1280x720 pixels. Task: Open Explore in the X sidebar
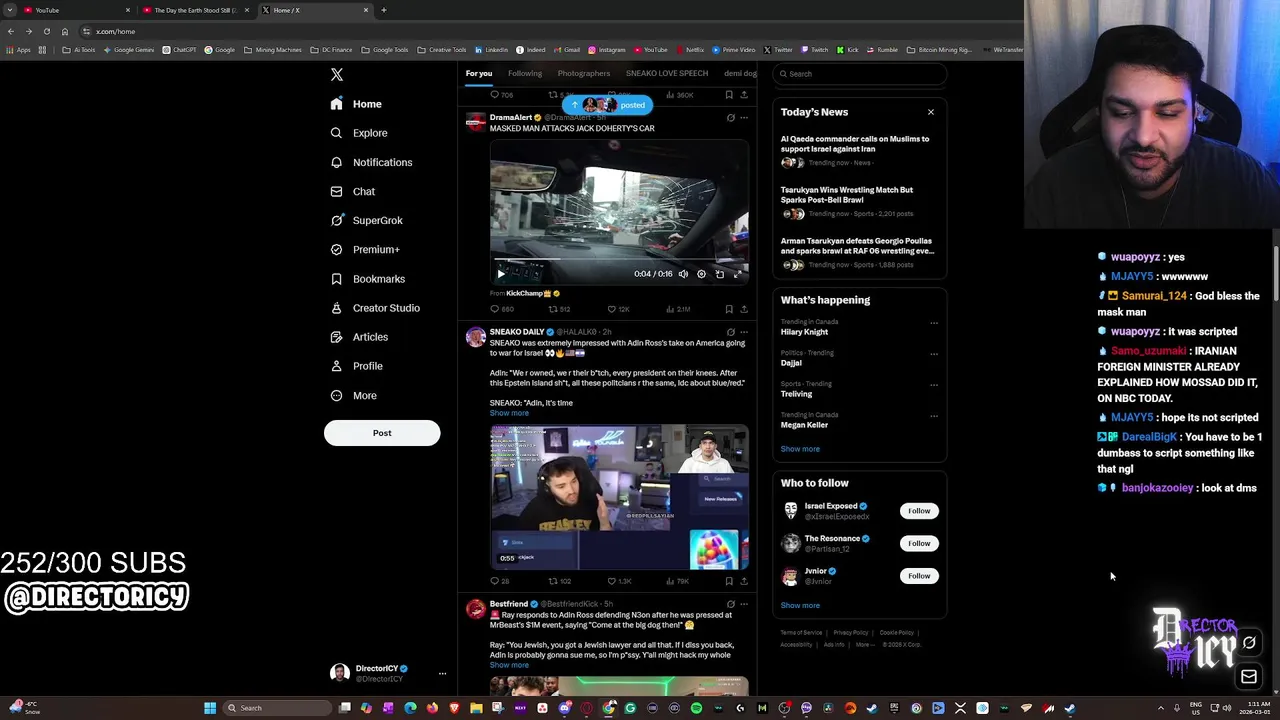(x=359, y=133)
